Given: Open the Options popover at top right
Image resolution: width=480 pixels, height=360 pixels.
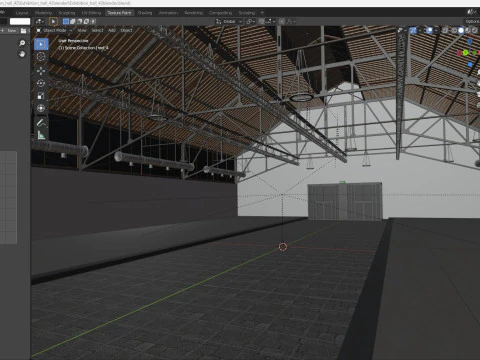Looking at the screenshot, I should pyautogui.click(x=473, y=21).
